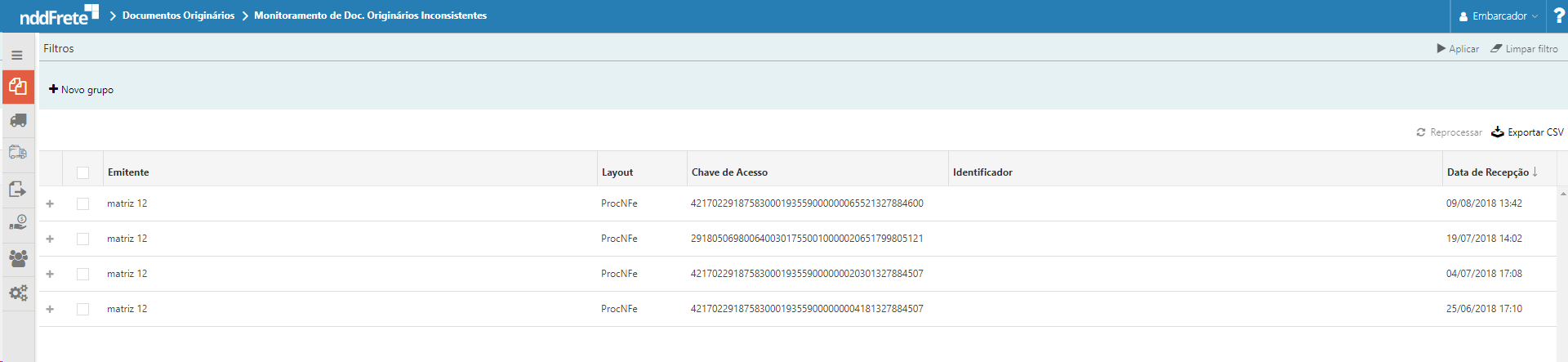This screenshot has height=362, width=1568.
Task: Expand the row dated 04/07/2018 17:08
Action: [50, 274]
